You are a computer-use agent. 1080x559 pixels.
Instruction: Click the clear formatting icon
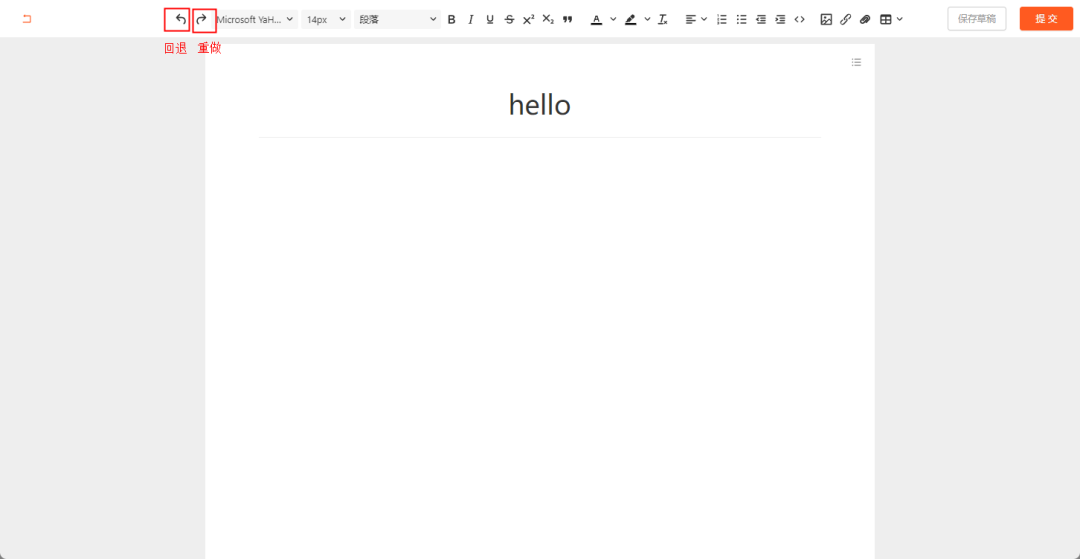coord(663,19)
